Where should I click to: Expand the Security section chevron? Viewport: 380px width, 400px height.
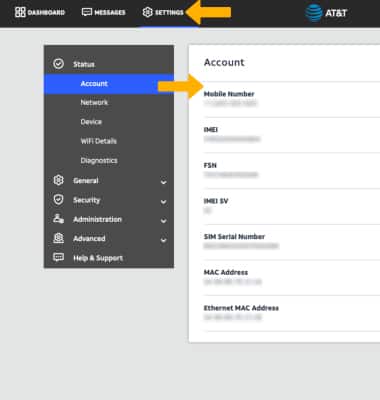point(163,201)
